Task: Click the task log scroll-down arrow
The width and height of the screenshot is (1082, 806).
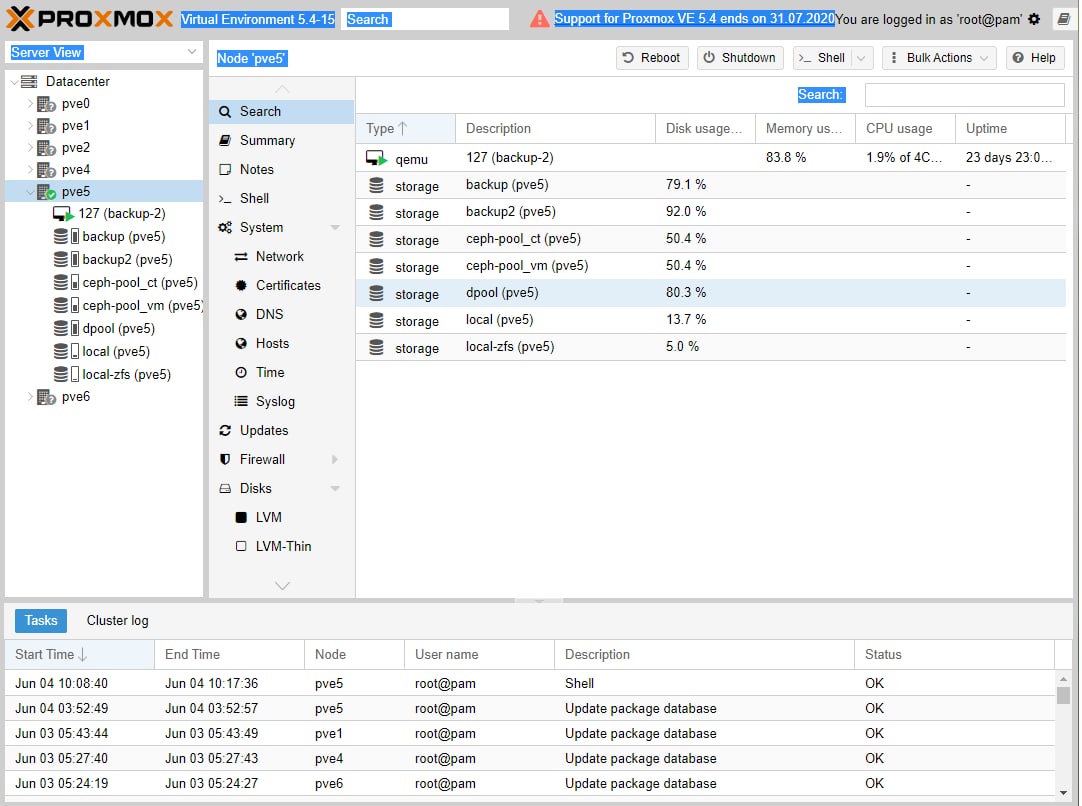Action: pyautogui.click(x=1063, y=794)
